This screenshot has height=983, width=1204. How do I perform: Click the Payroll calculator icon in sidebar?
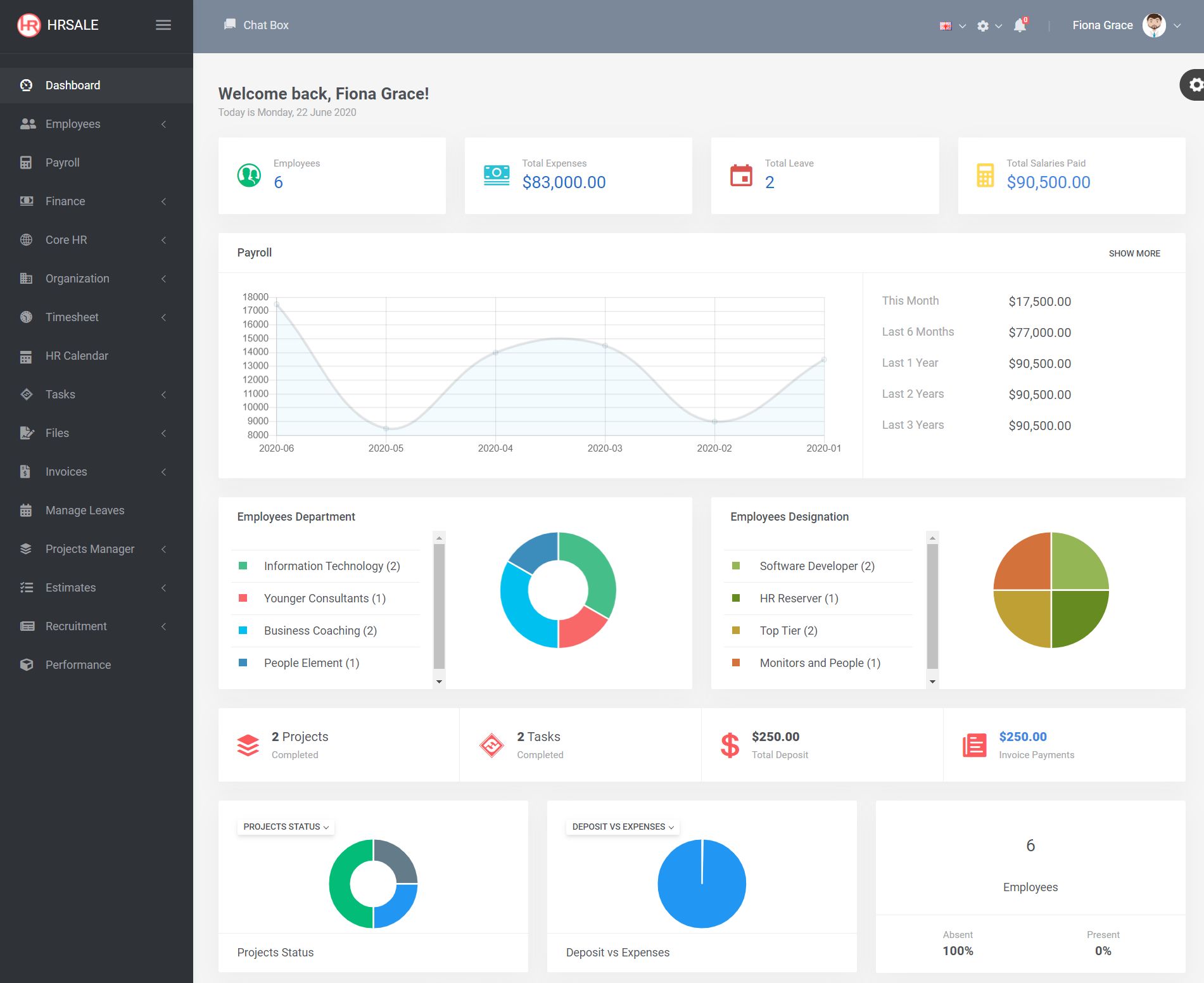(26, 163)
